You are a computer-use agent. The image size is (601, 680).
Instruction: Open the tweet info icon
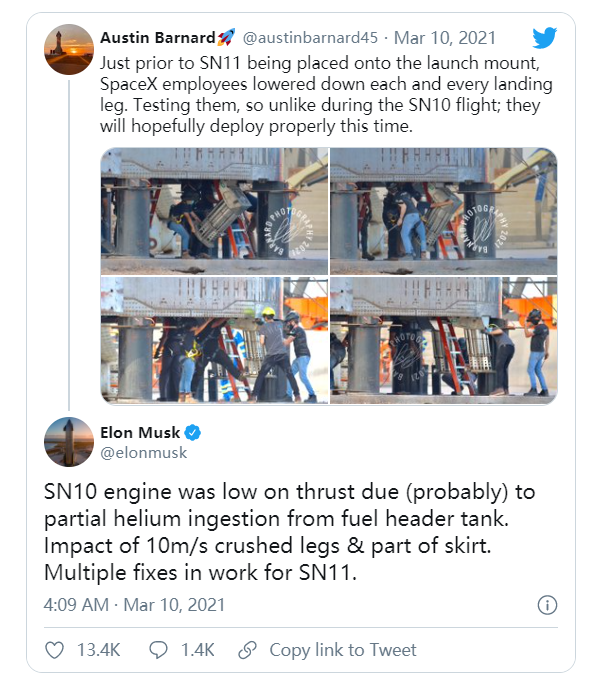point(547,605)
